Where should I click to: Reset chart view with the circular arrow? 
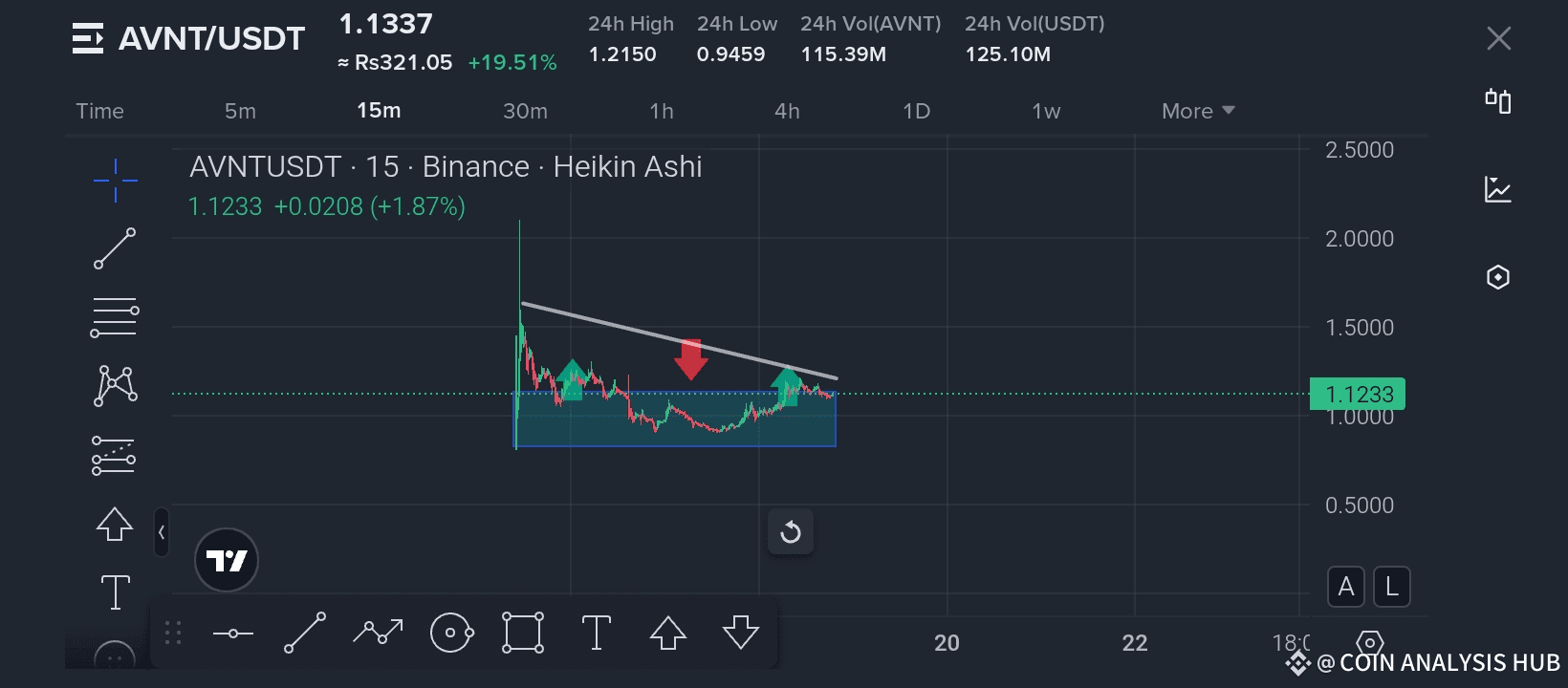tap(791, 532)
